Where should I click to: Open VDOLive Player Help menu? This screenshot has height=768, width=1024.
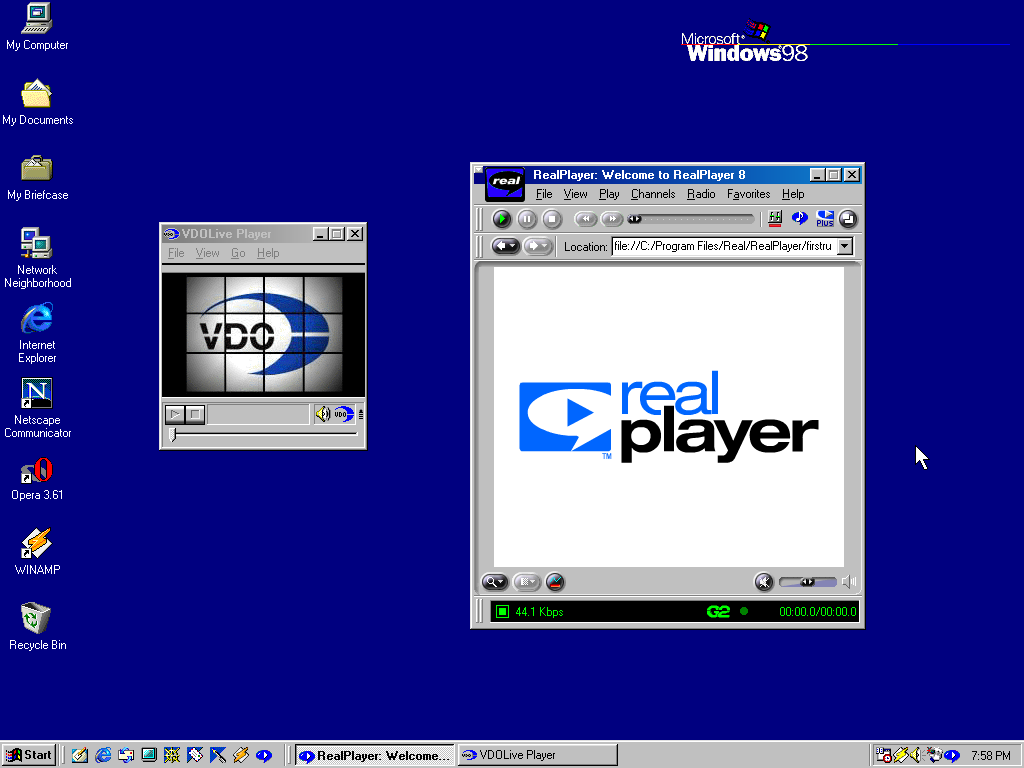point(268,253)
